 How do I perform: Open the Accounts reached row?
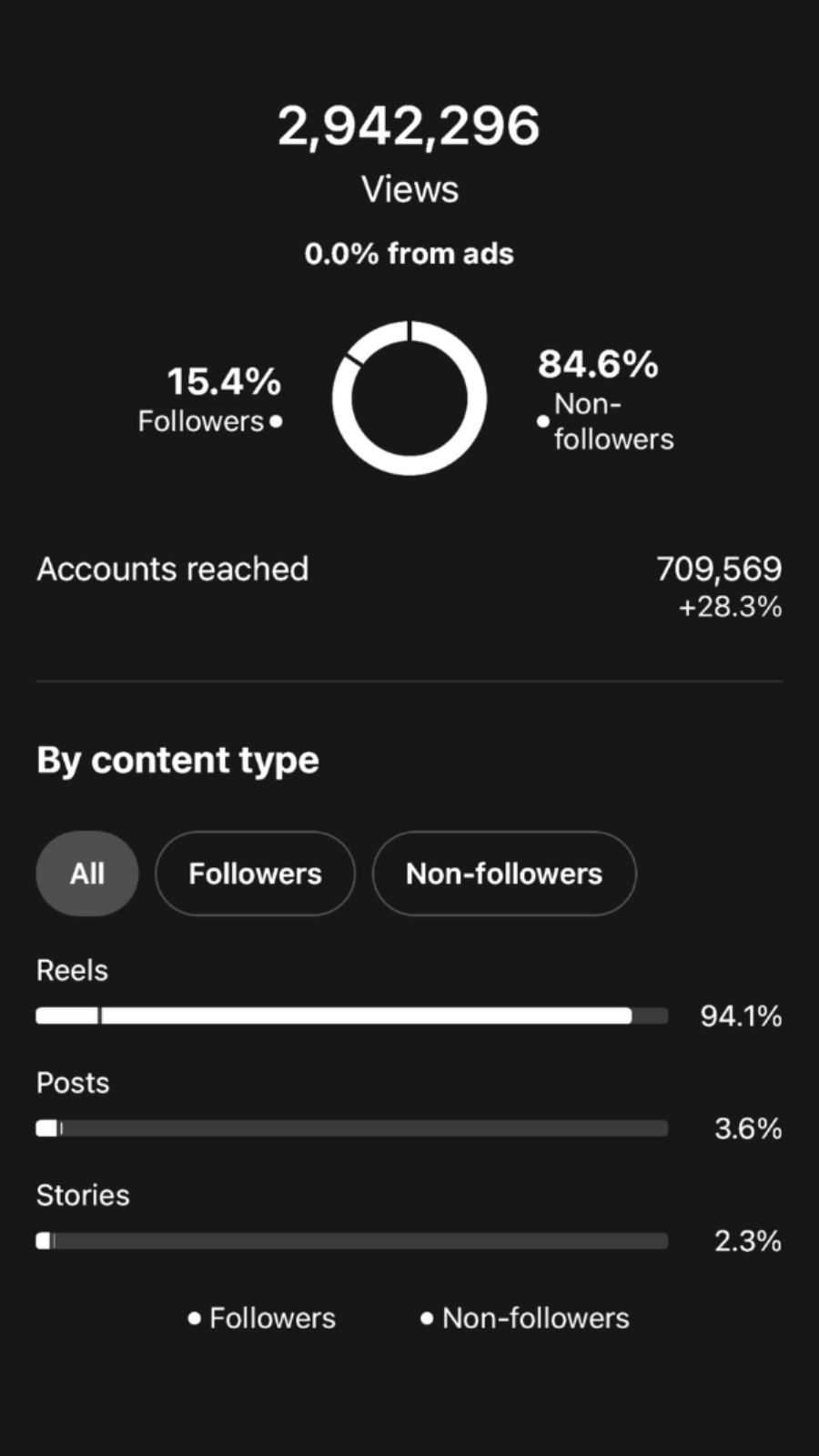tap(409, 587)
